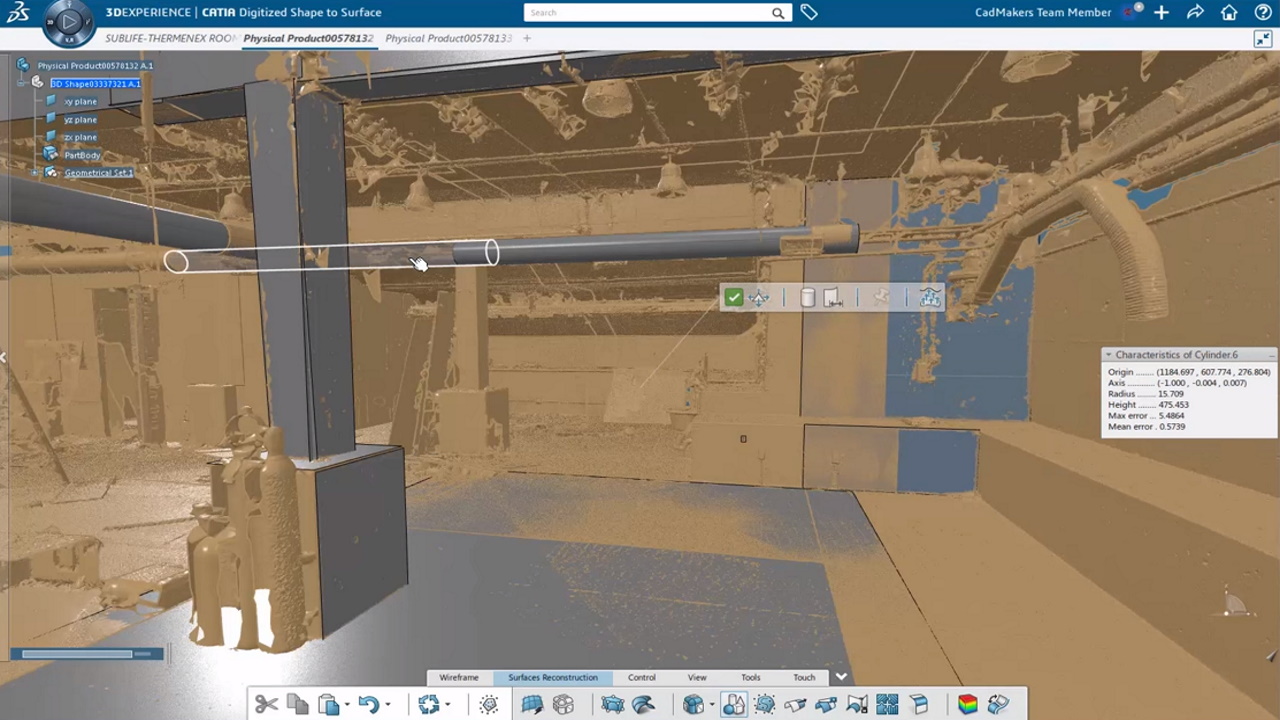Open the Update icon dropdown arrow

[x=447, y=705]
